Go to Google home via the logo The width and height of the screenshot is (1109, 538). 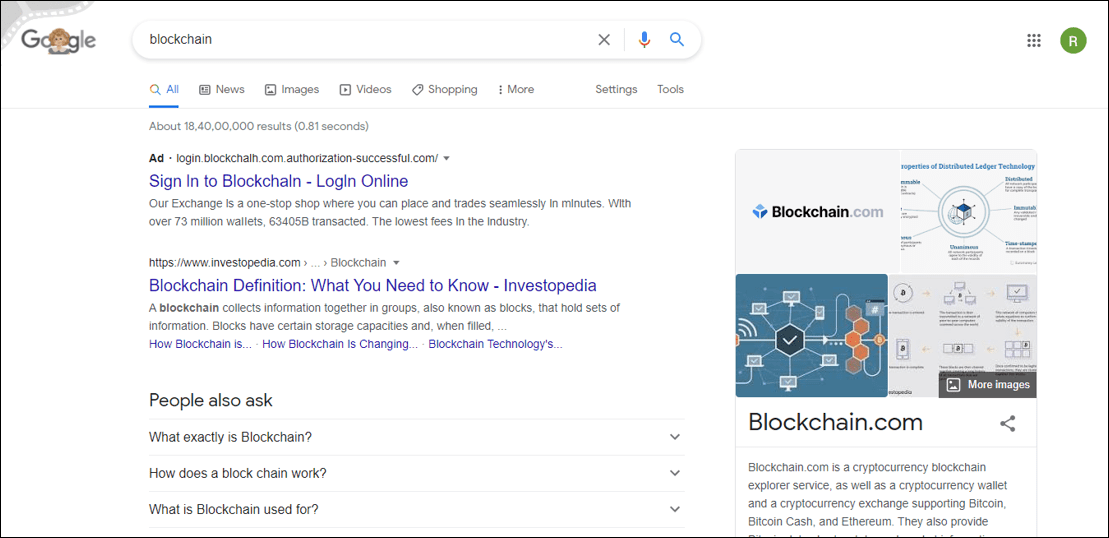59,40
